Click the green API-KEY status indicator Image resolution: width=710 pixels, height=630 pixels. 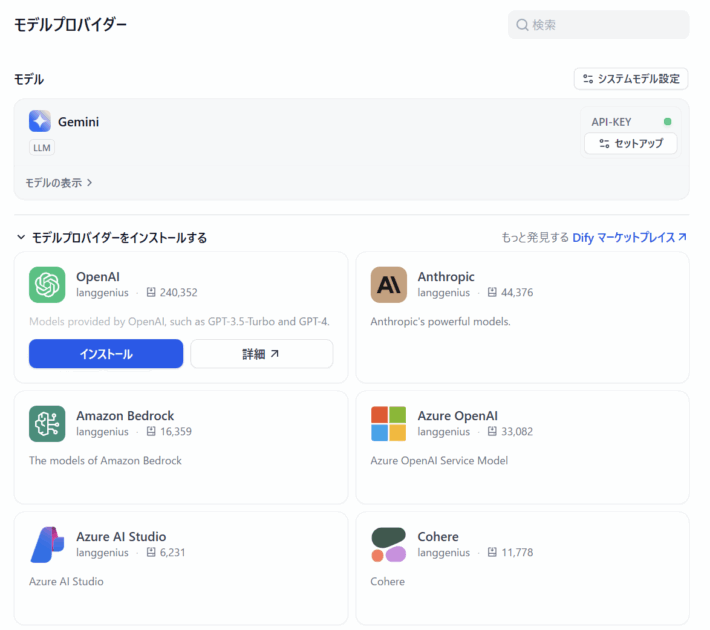pos(667,122)
